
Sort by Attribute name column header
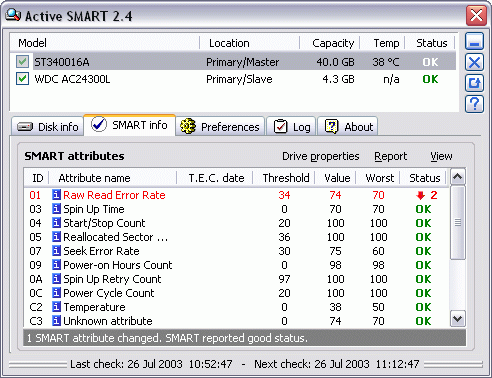tap(113, 178)
